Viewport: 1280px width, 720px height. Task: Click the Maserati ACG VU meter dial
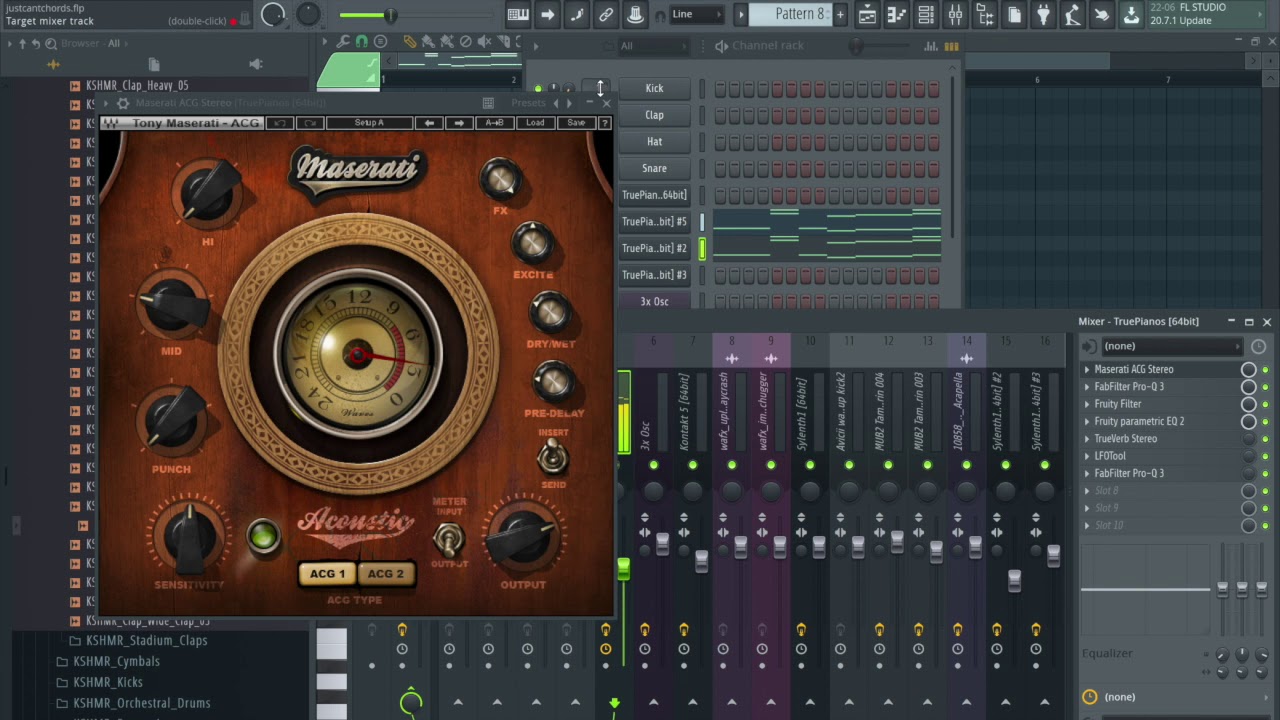[357, 352]
